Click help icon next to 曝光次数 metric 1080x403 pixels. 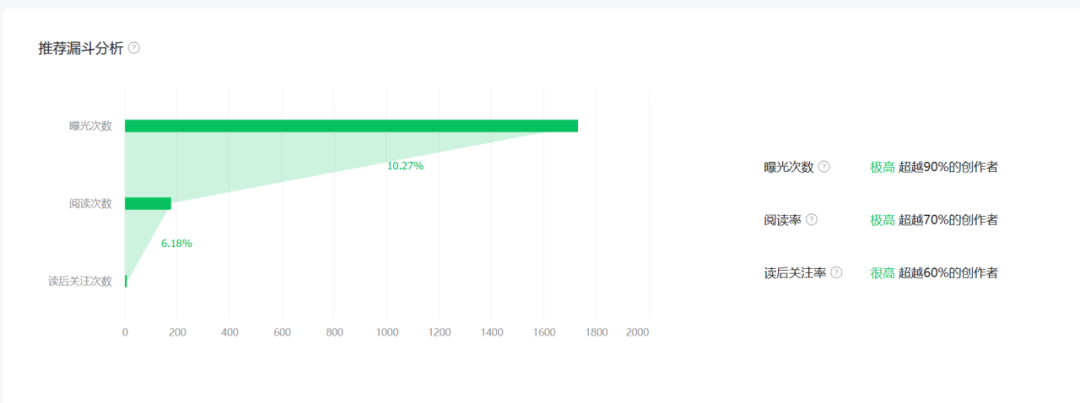[x=824, y=167]
